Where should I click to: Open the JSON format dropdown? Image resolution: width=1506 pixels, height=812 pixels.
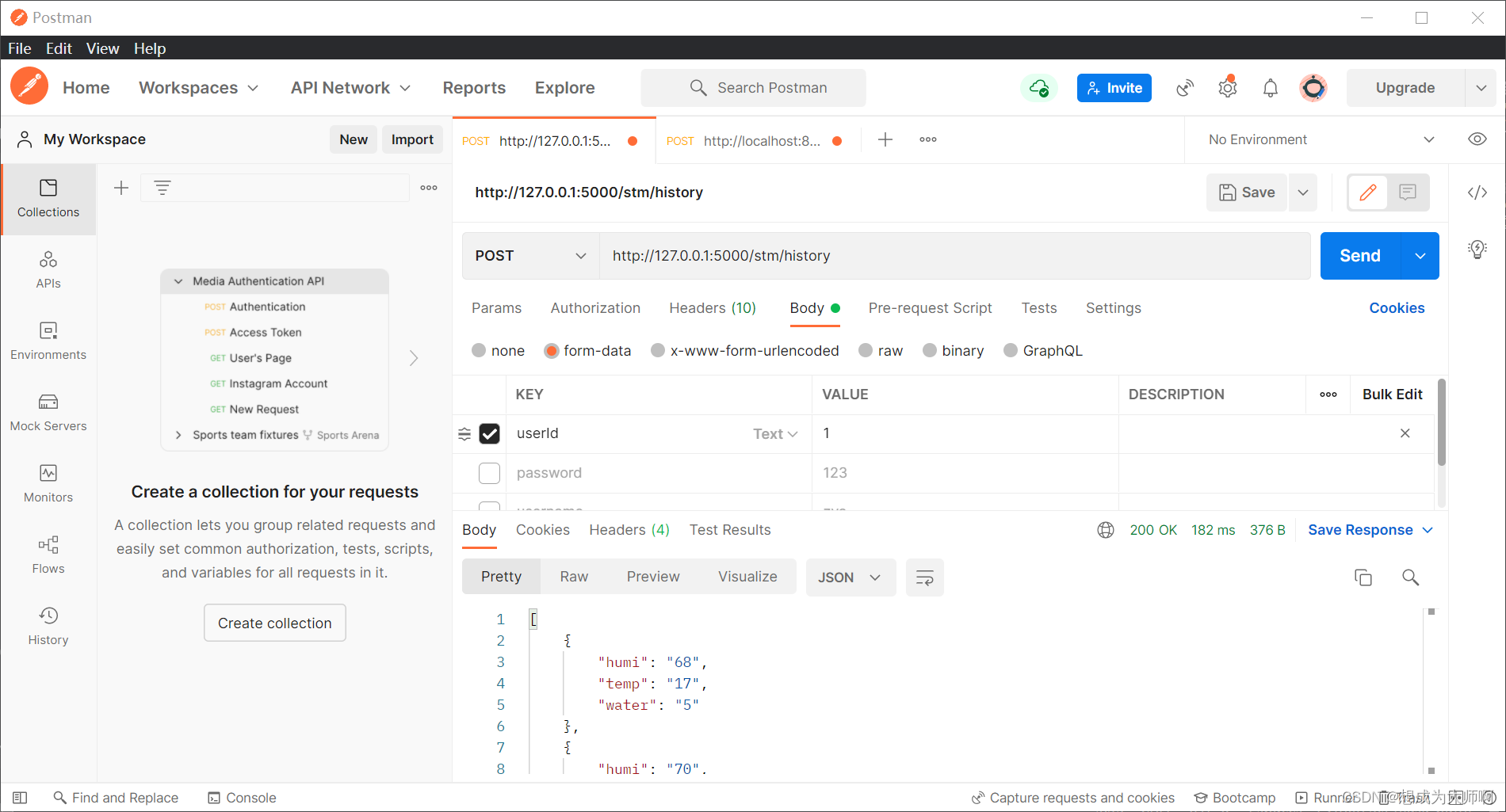tap(850, 578)
